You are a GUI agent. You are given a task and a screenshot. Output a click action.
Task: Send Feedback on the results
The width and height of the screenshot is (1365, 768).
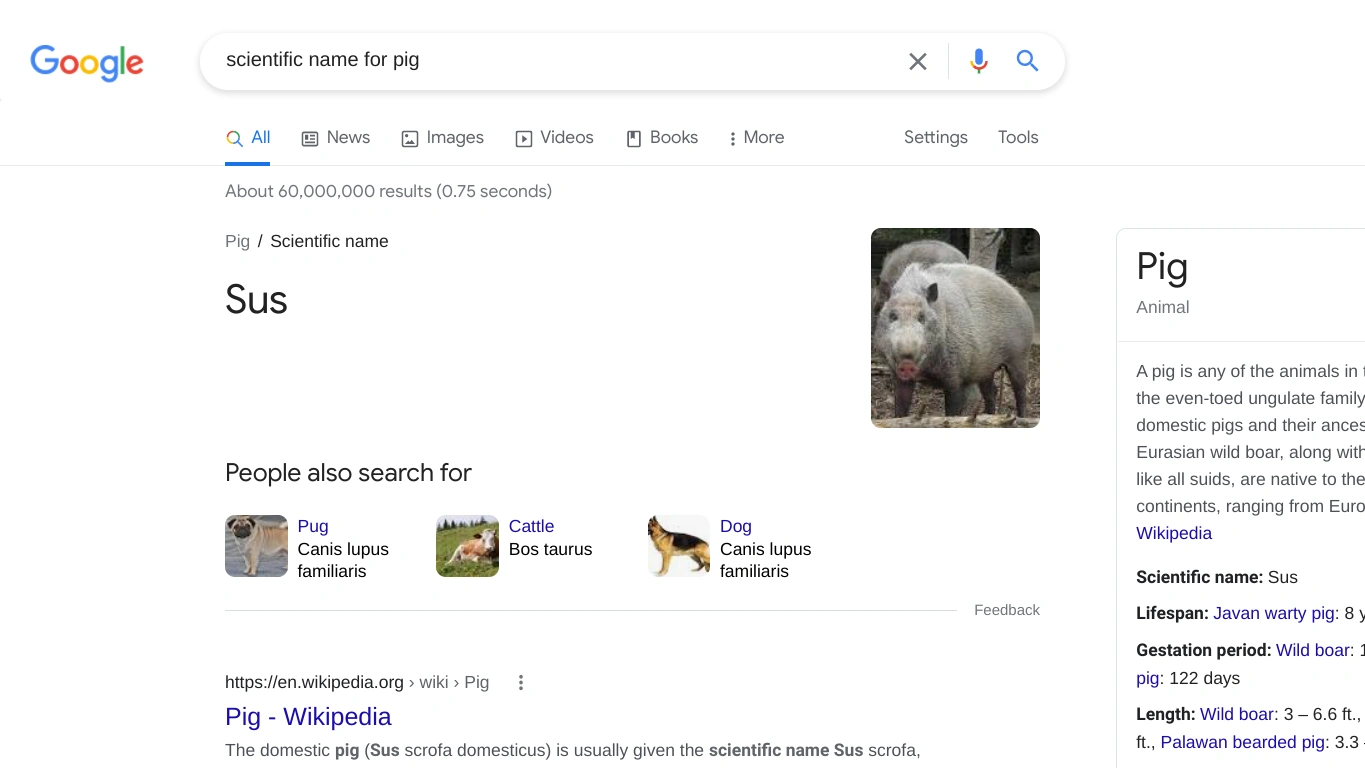[1006, 609]
